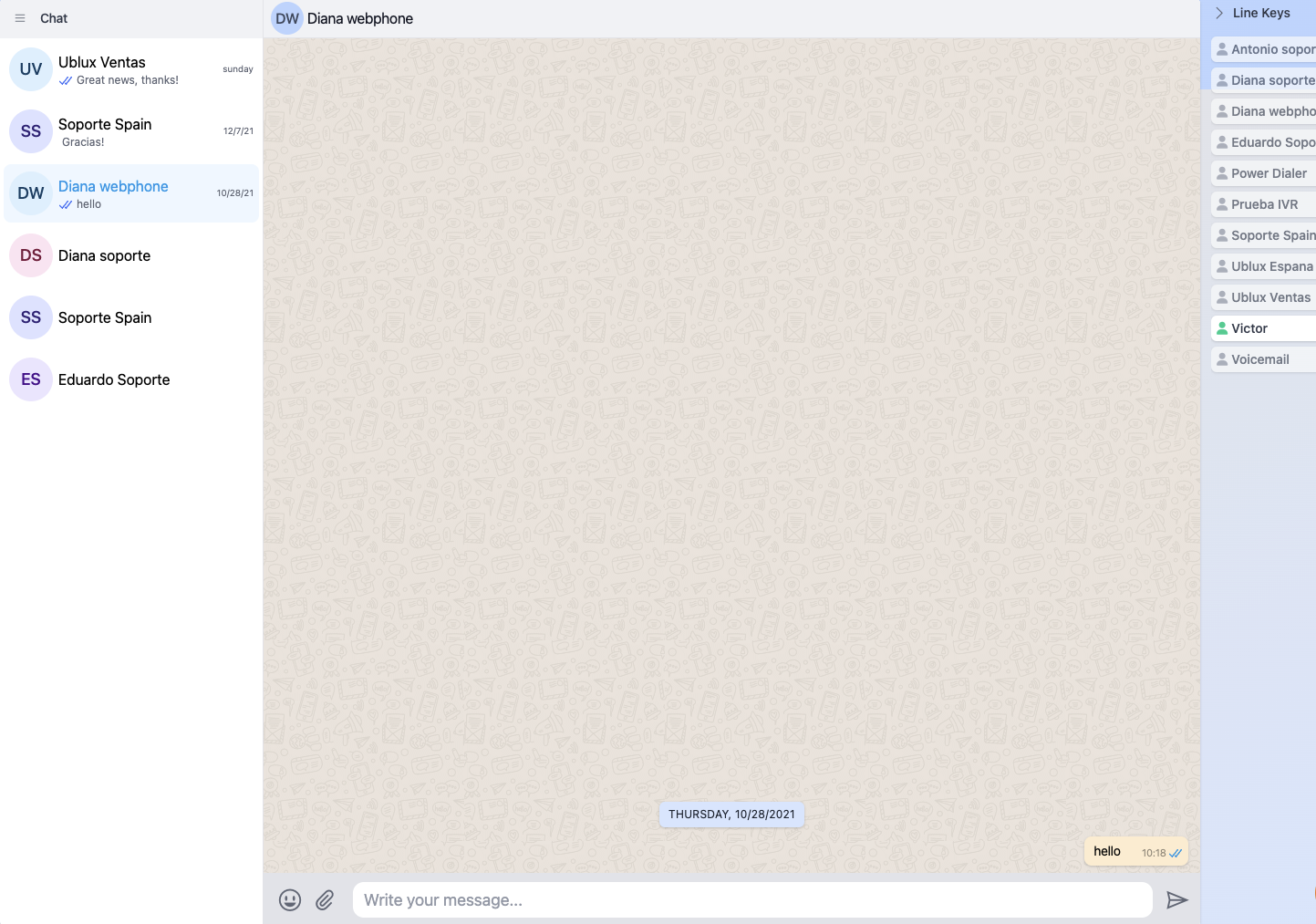Click the sunday timestamp on Ublux Ventas
This screenshot has height=924, width=1316.
pyautogui.click(x=238, y=69)
